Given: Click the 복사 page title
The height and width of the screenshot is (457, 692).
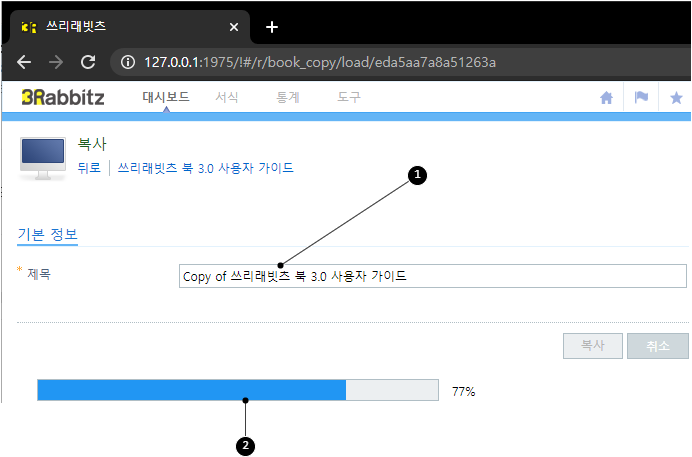Looking at the screenshot, I should pyautogui.click(x=92, y=144).
